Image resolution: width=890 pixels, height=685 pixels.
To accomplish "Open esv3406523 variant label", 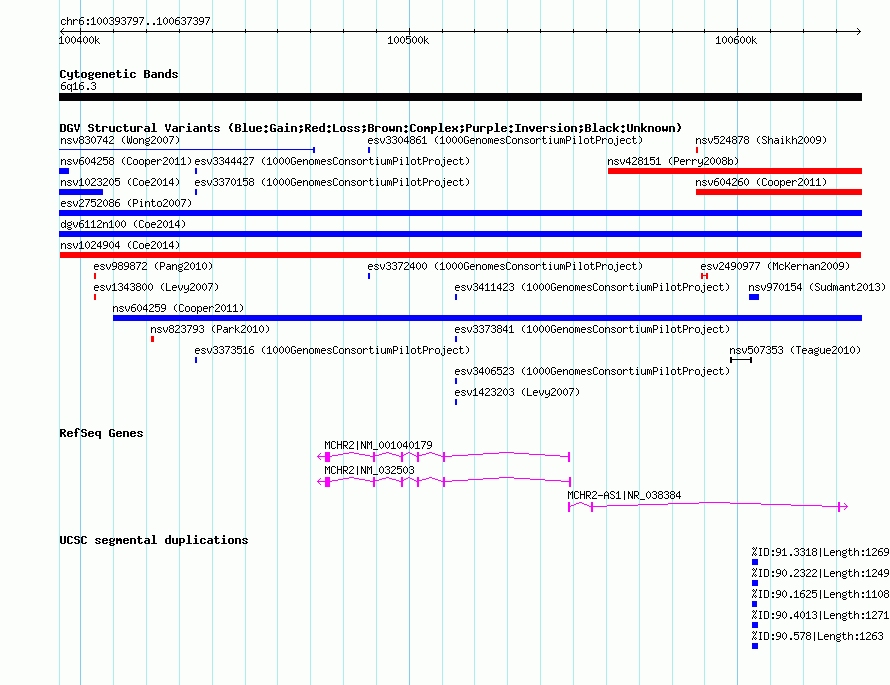I will coord(592,371).
